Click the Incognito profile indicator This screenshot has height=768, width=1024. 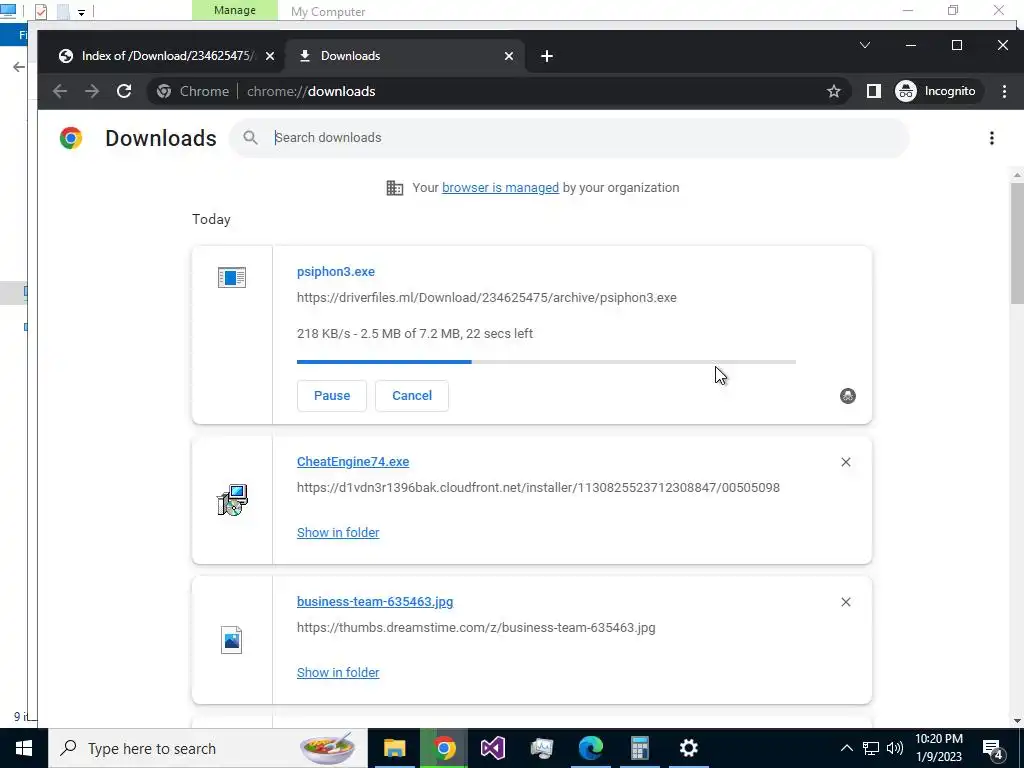[x=937, y=91]
